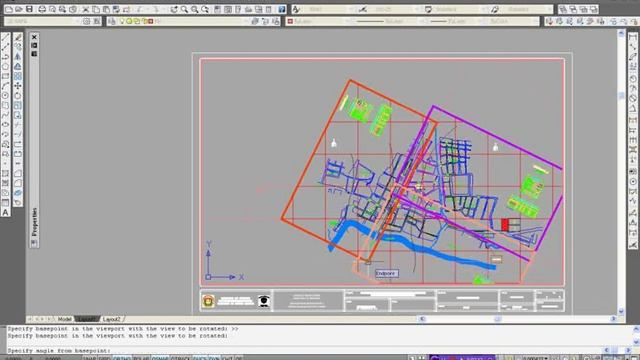
Task: Toggle GRID display in status bar
Action: click(x=104, y=358)
